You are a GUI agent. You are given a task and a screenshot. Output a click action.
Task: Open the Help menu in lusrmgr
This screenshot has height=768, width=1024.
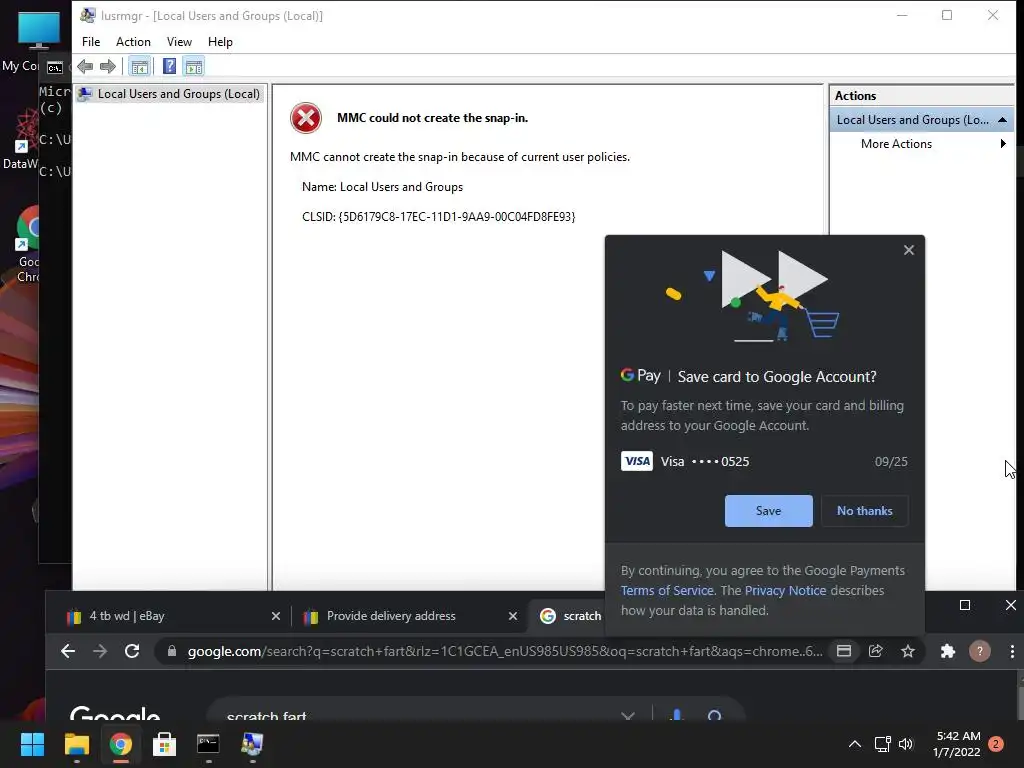220,42
